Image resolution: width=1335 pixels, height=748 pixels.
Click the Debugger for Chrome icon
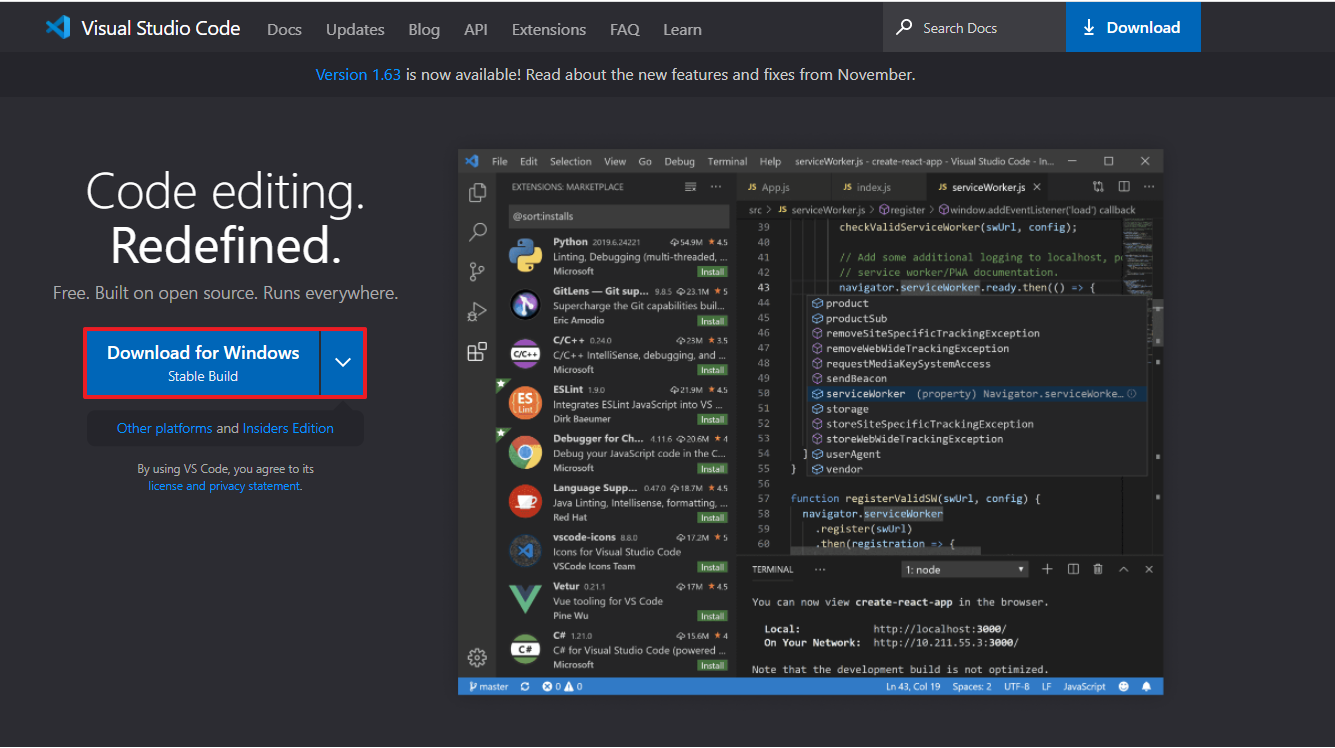(x=525, y=452)
